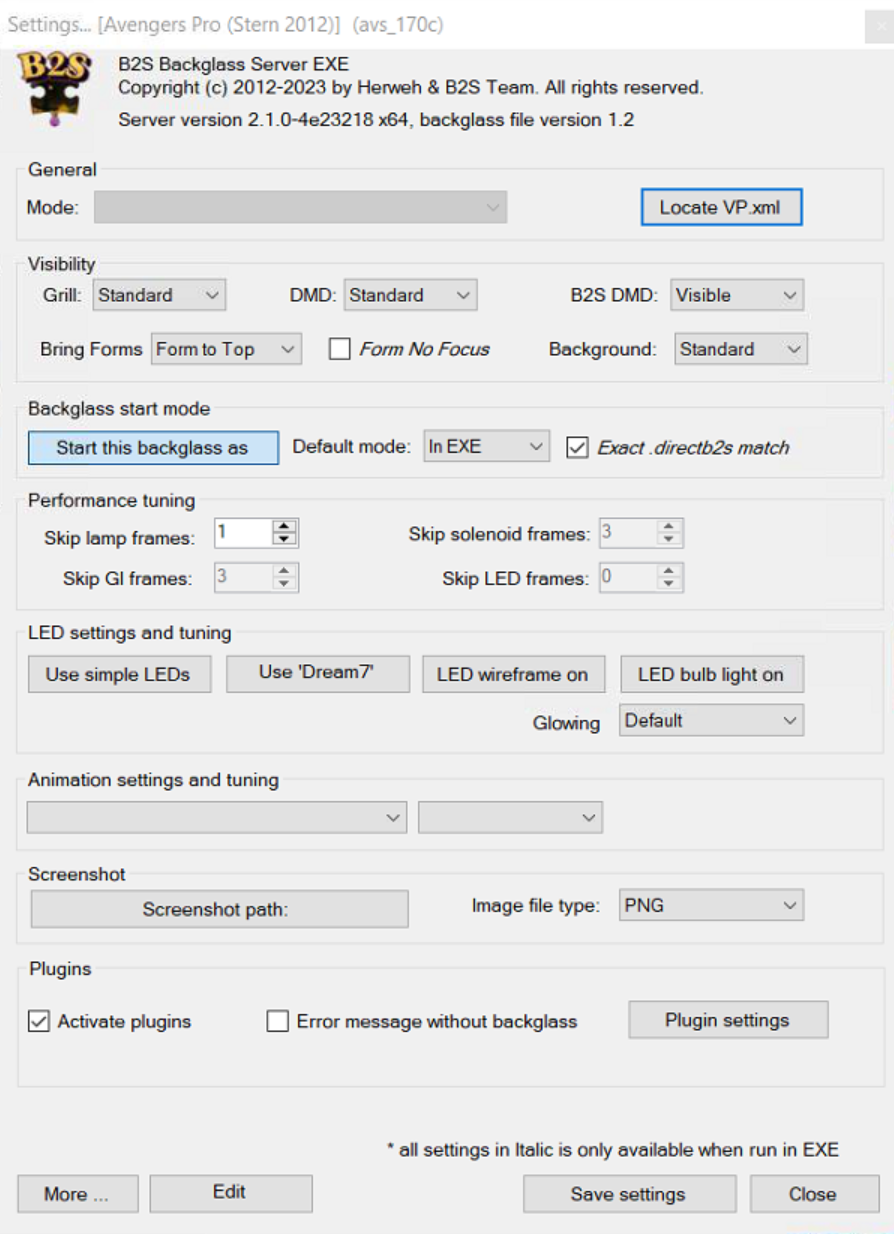The height and width of the screenshot is (1234, 894).
Task: Choose an Image file type option
Action: pos(711,906)
